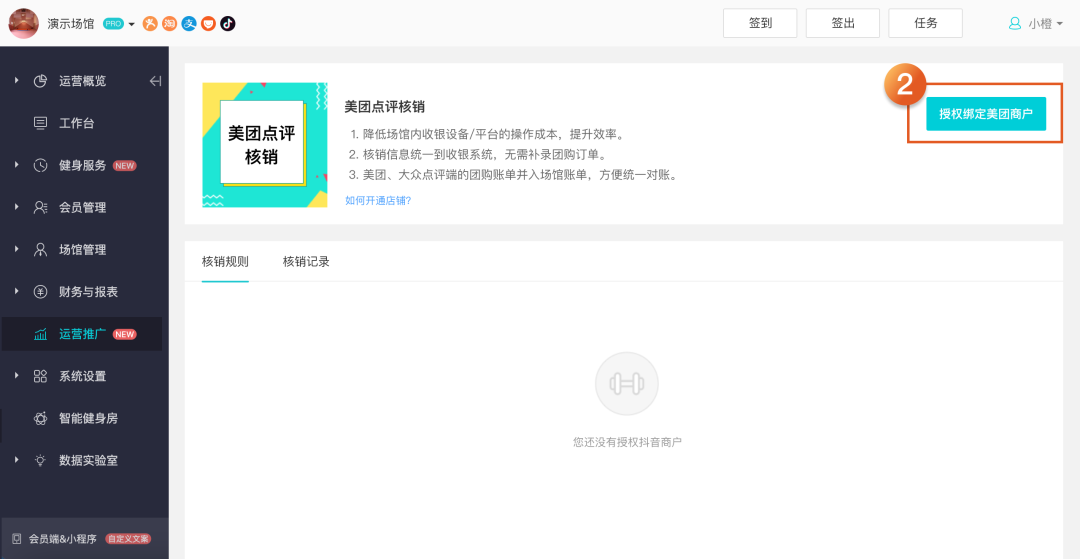This screenshot has width=1080, height=559.
Task: Open the 如何开通店铺? help link
Action: click(x=378, y=200)
